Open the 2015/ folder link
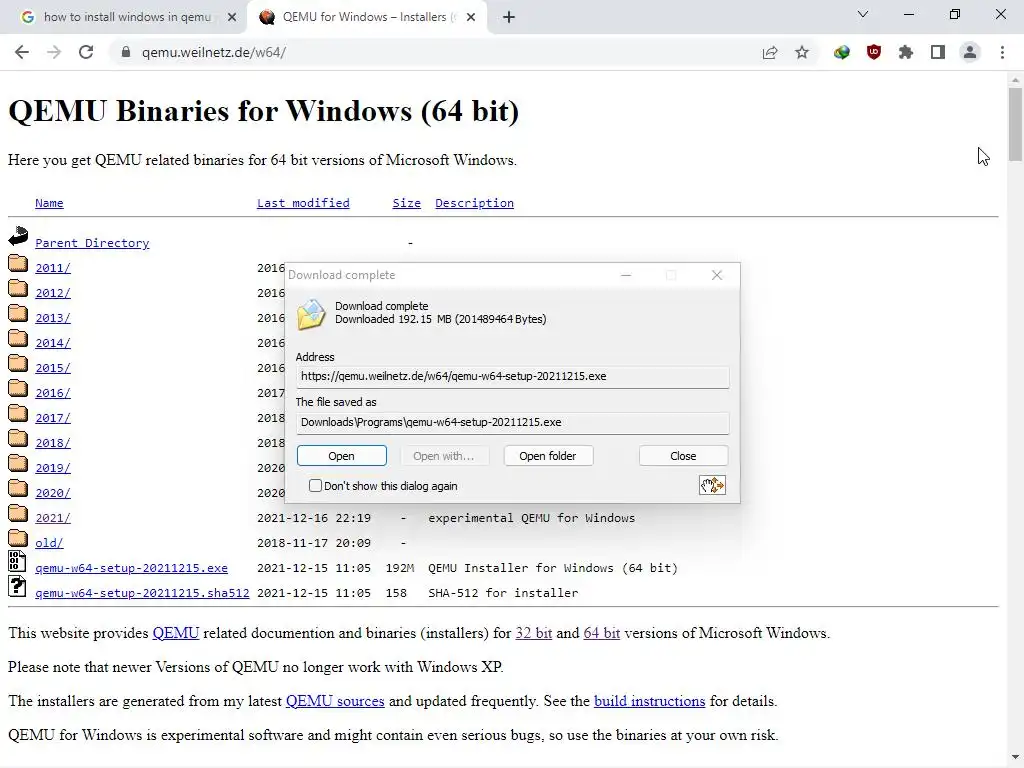The height and width of the screenshot is (768, 1024). tap(53, 368)
